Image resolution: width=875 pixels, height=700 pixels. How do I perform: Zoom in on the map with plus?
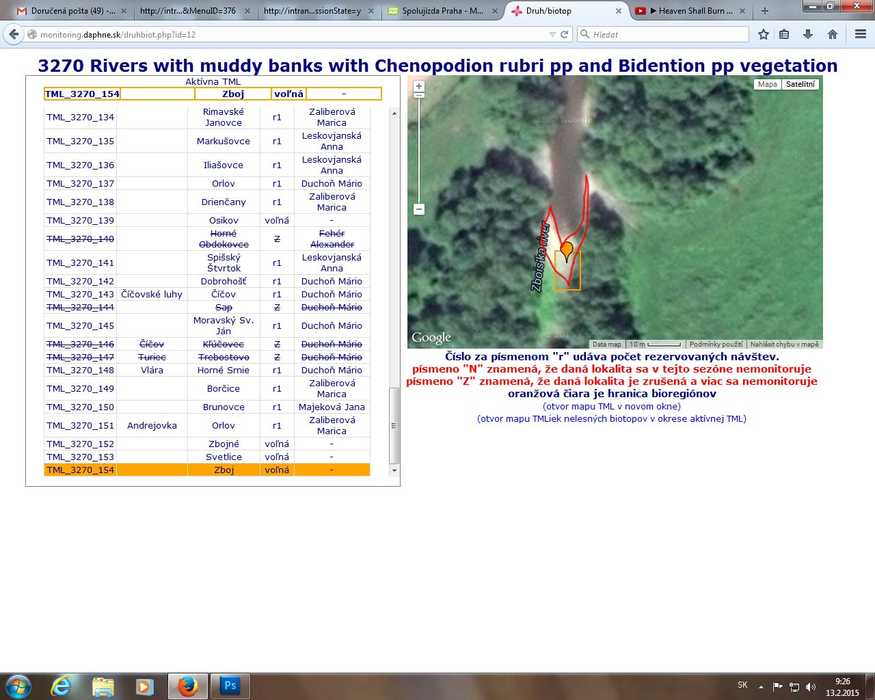pos(419,86)
